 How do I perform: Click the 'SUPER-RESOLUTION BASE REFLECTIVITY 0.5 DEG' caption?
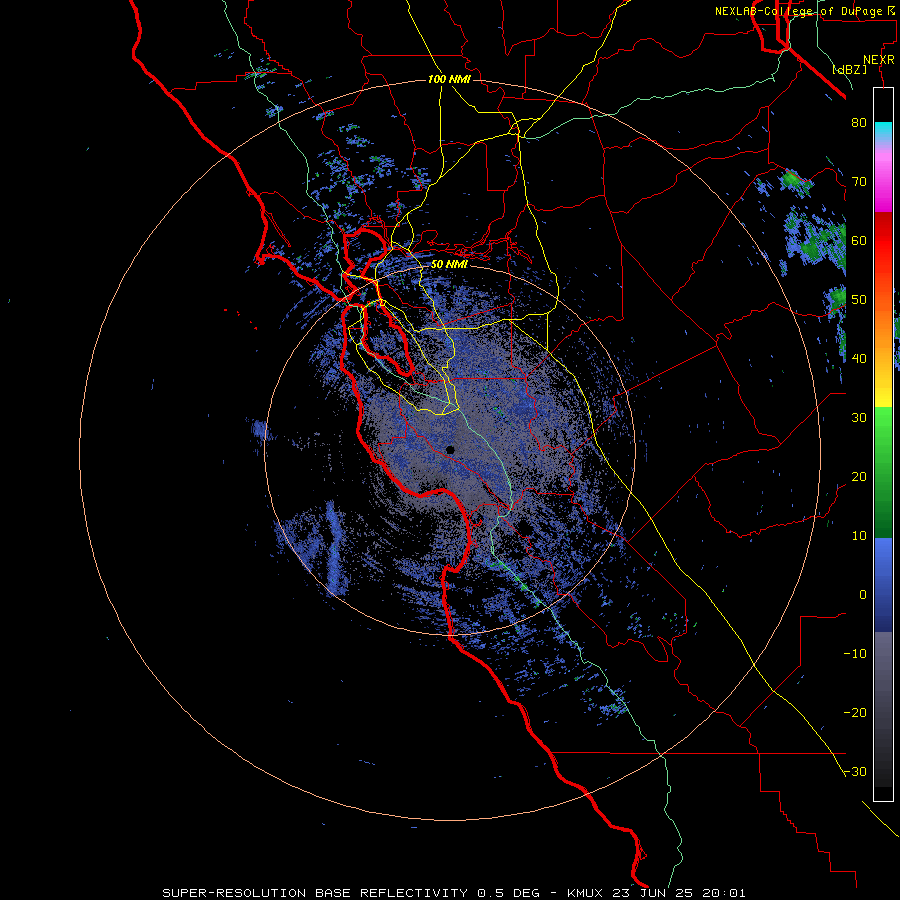351,893
